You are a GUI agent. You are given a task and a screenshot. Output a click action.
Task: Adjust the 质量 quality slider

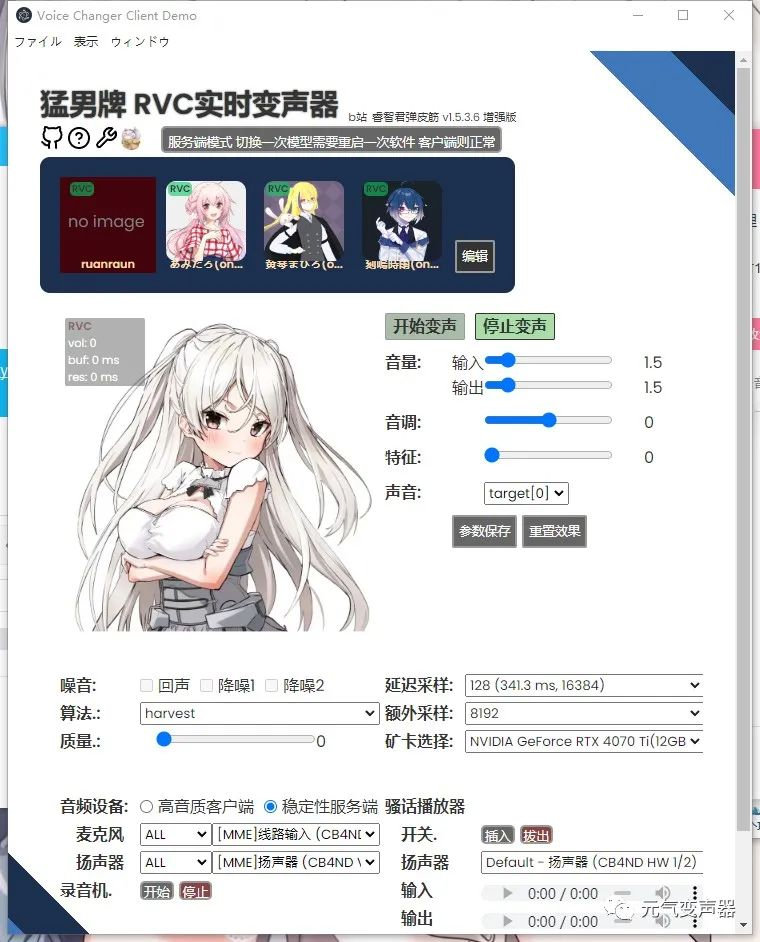coord(234,739)
